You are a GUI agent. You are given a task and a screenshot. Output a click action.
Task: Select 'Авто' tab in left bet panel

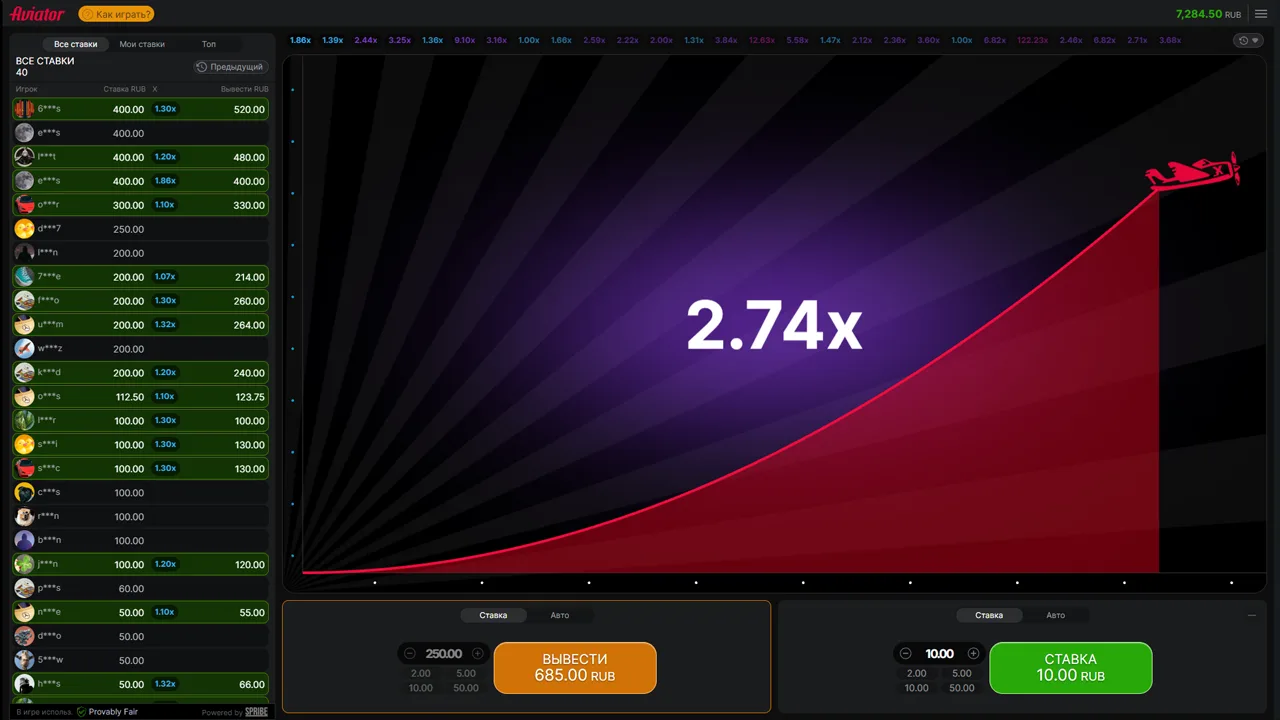tap(560, 615)
